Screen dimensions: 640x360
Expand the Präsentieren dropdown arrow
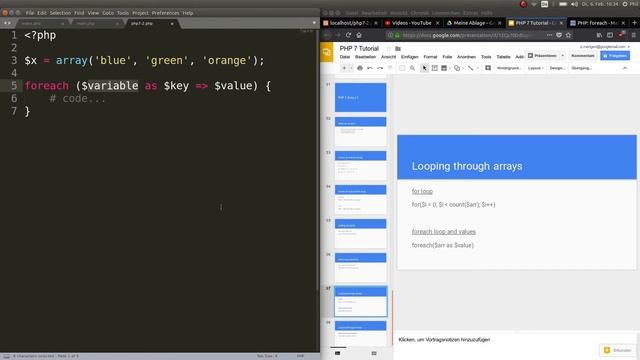point(562,56)
